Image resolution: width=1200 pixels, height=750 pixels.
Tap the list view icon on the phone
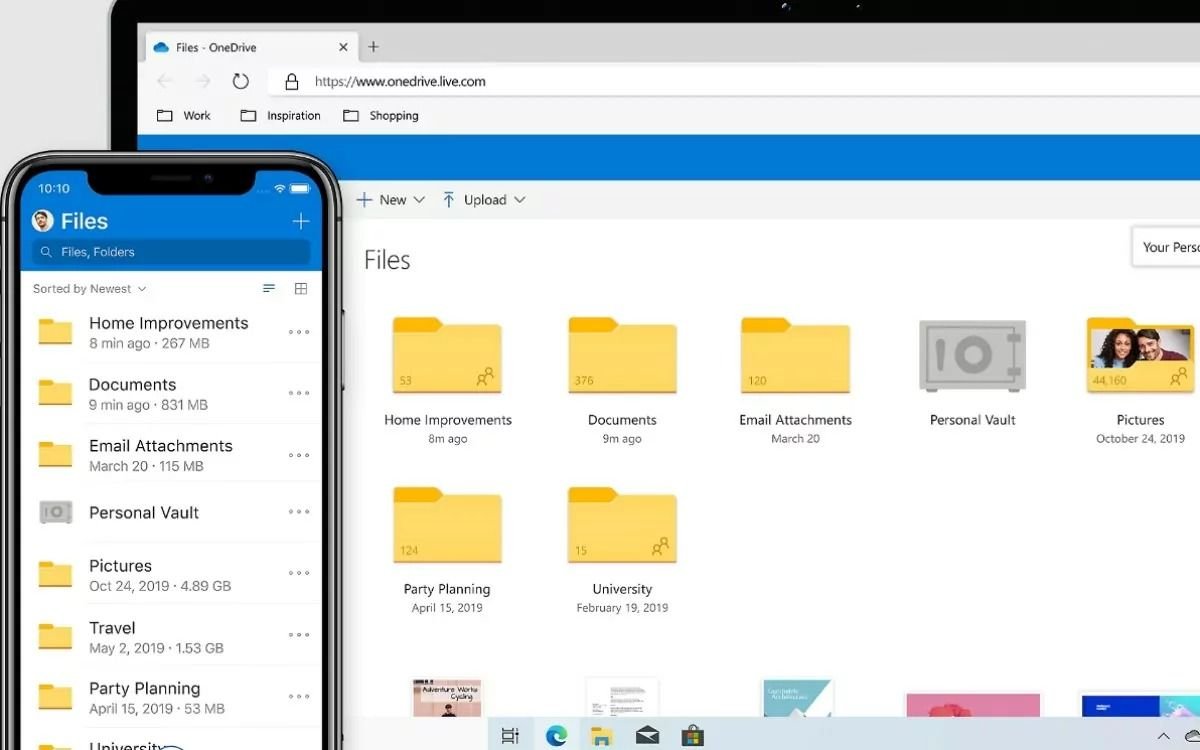(x=268, y=288)
